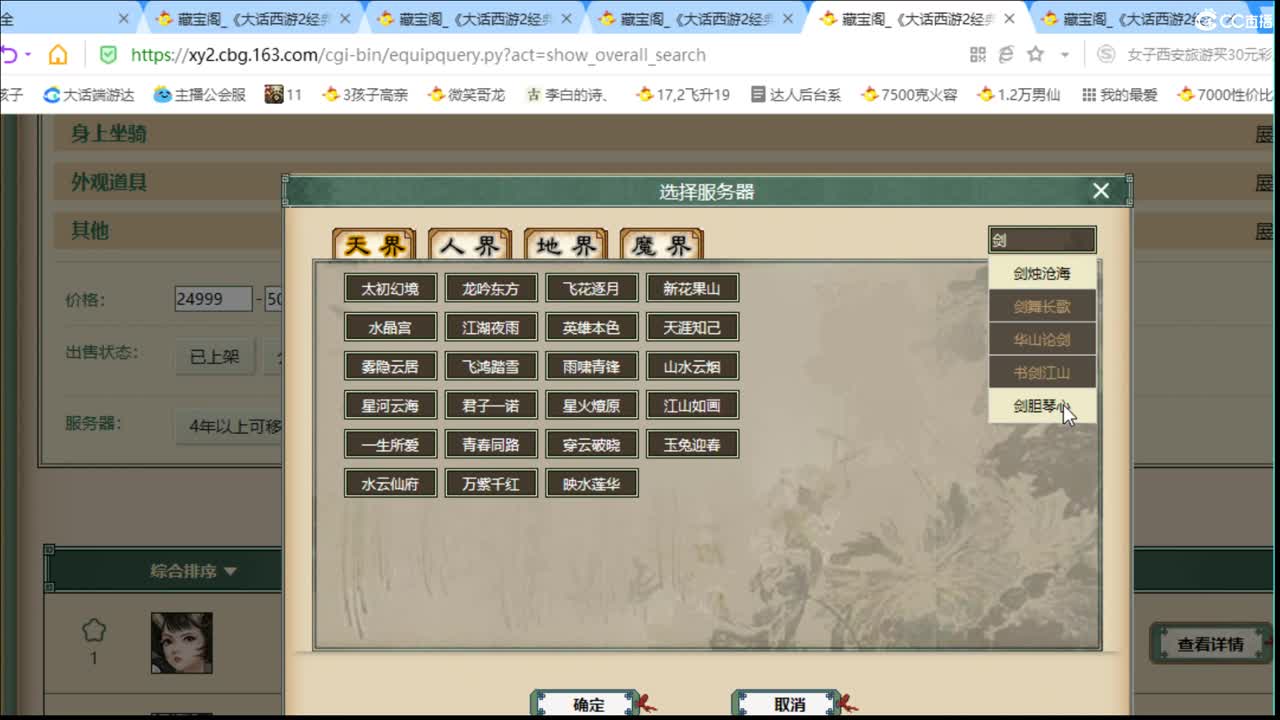Choose 剑胆琴心 from the search suggestions
Viewport: 1280px width, 720px height.
[1042, 405]
